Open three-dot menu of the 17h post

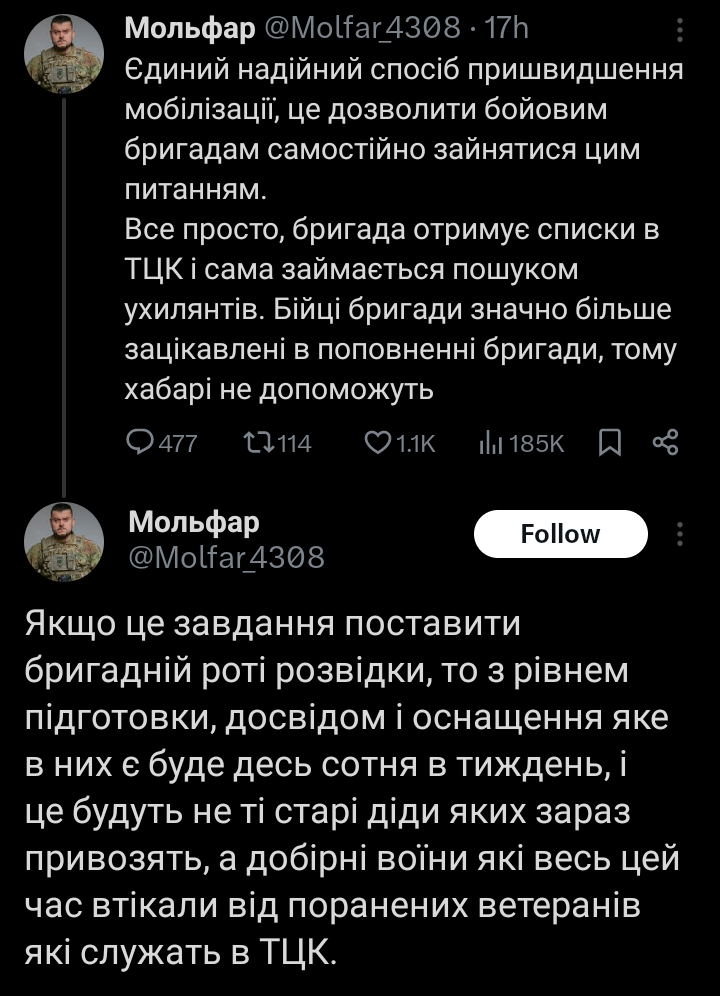681,31
